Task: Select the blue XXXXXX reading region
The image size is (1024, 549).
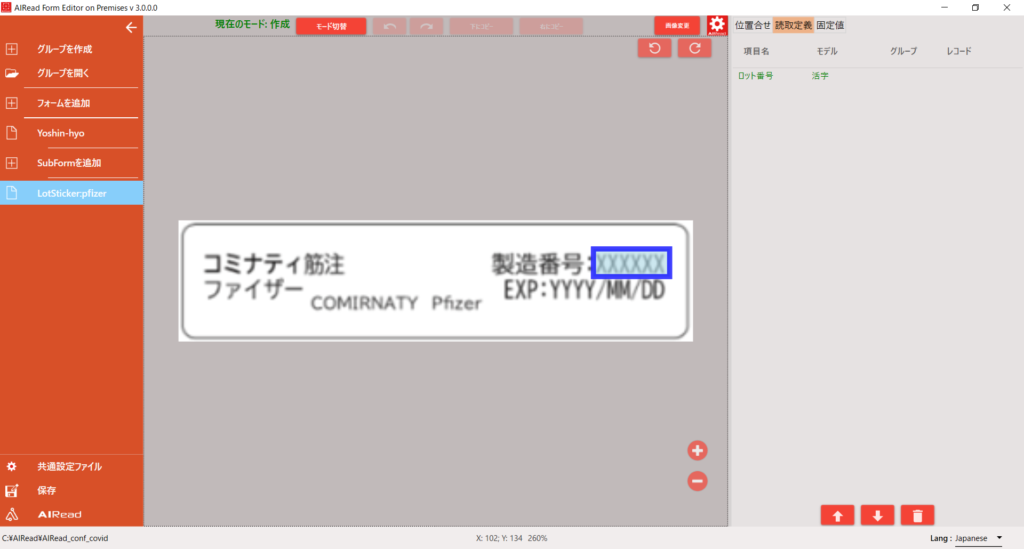Action: click(632, 263)
